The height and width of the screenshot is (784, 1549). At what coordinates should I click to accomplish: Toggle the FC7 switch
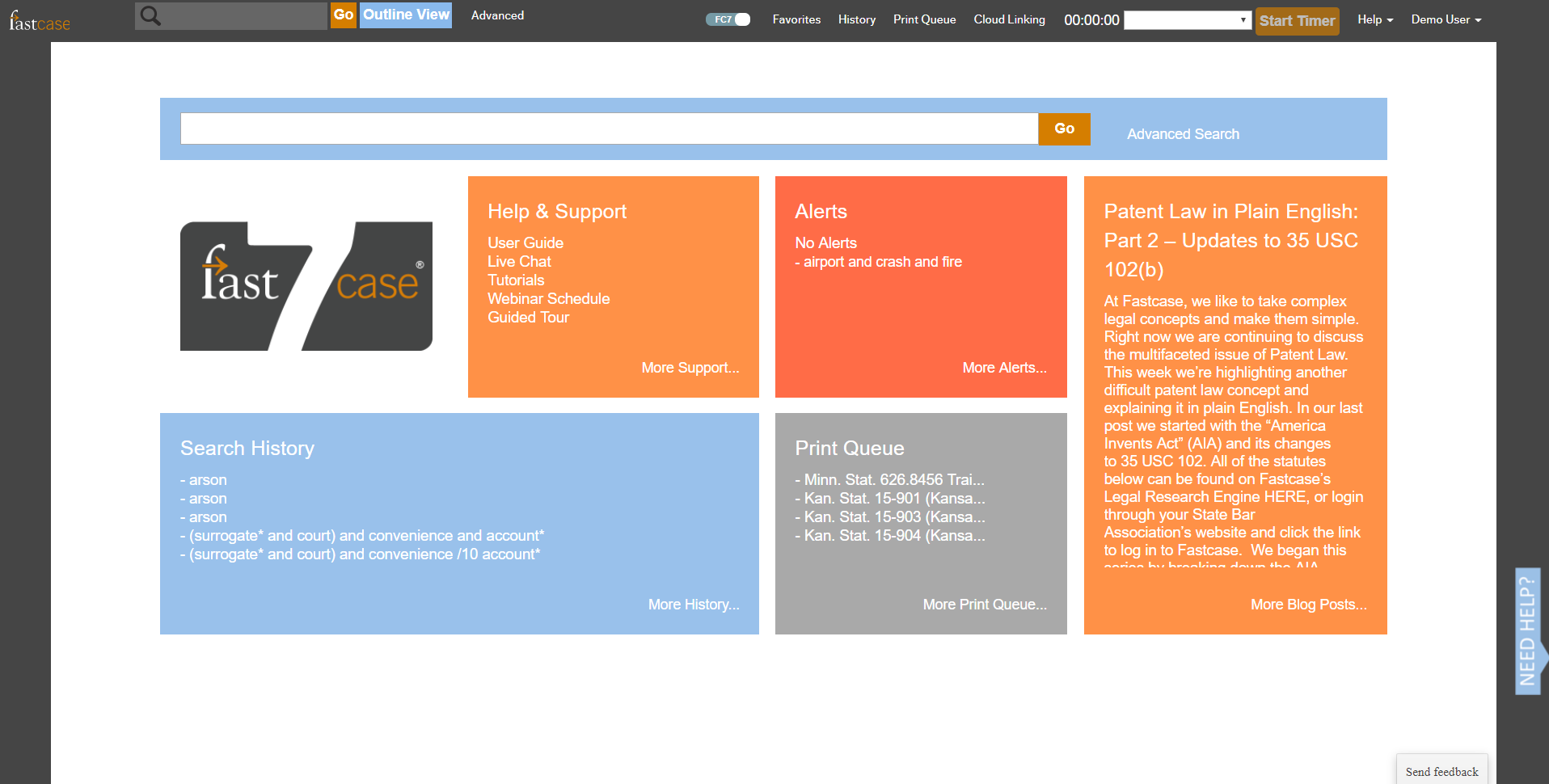click(x=728, y=19)
